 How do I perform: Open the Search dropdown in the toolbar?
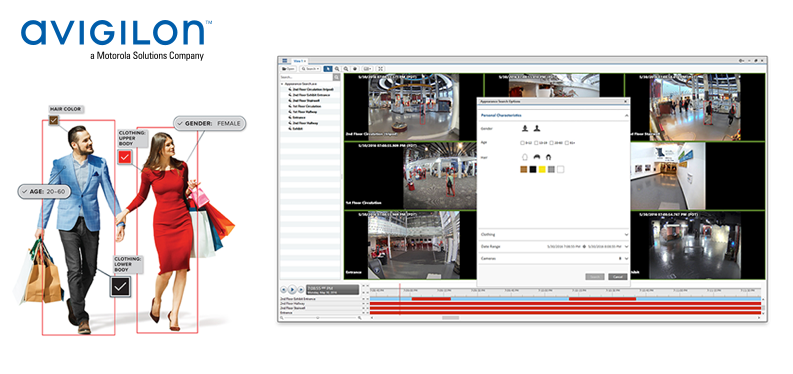coord(310,69)
